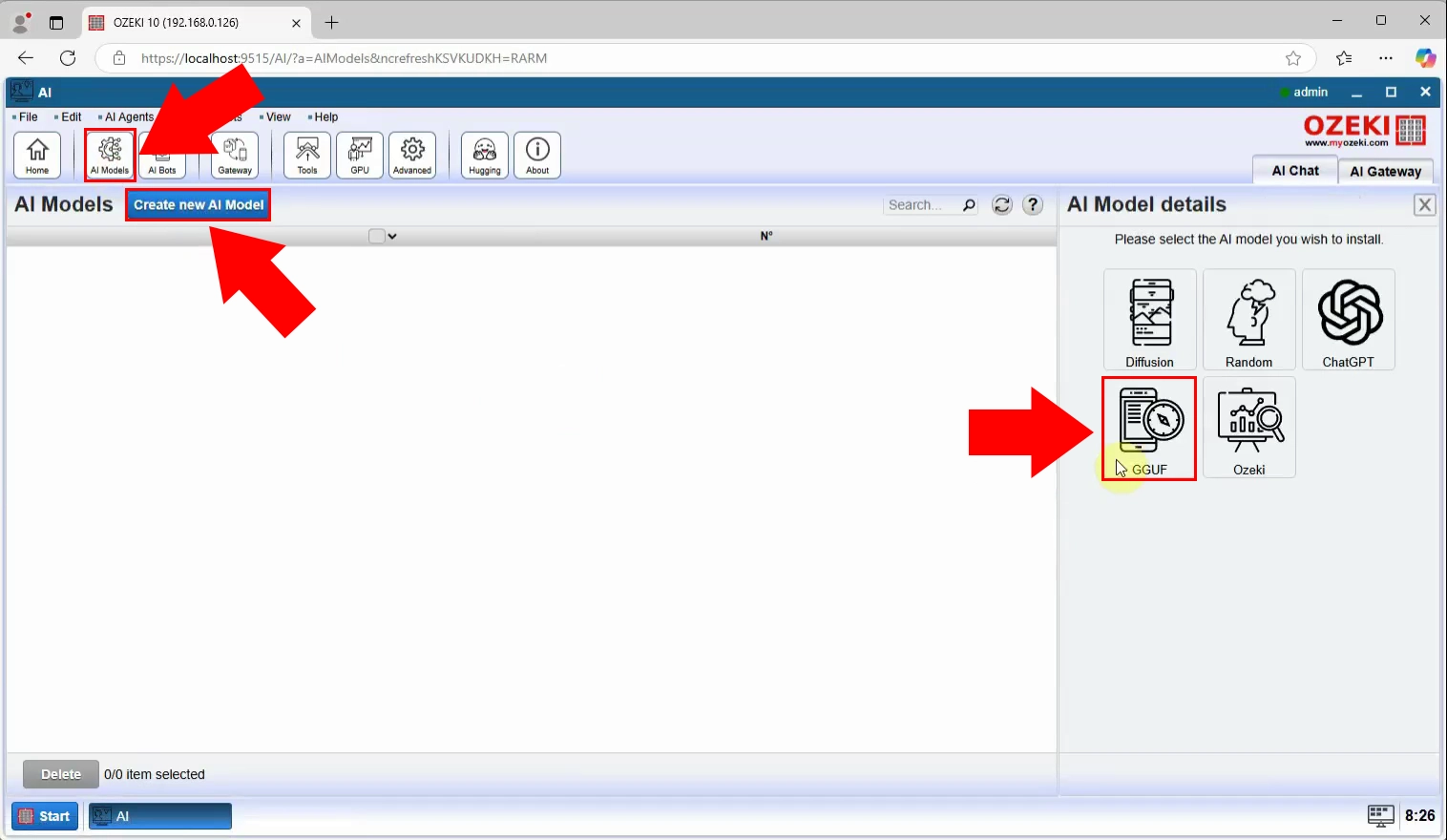The width and height of the screenshot is (1447, 840).
Task: Open a new browser tab
Action: click(332, 22)
